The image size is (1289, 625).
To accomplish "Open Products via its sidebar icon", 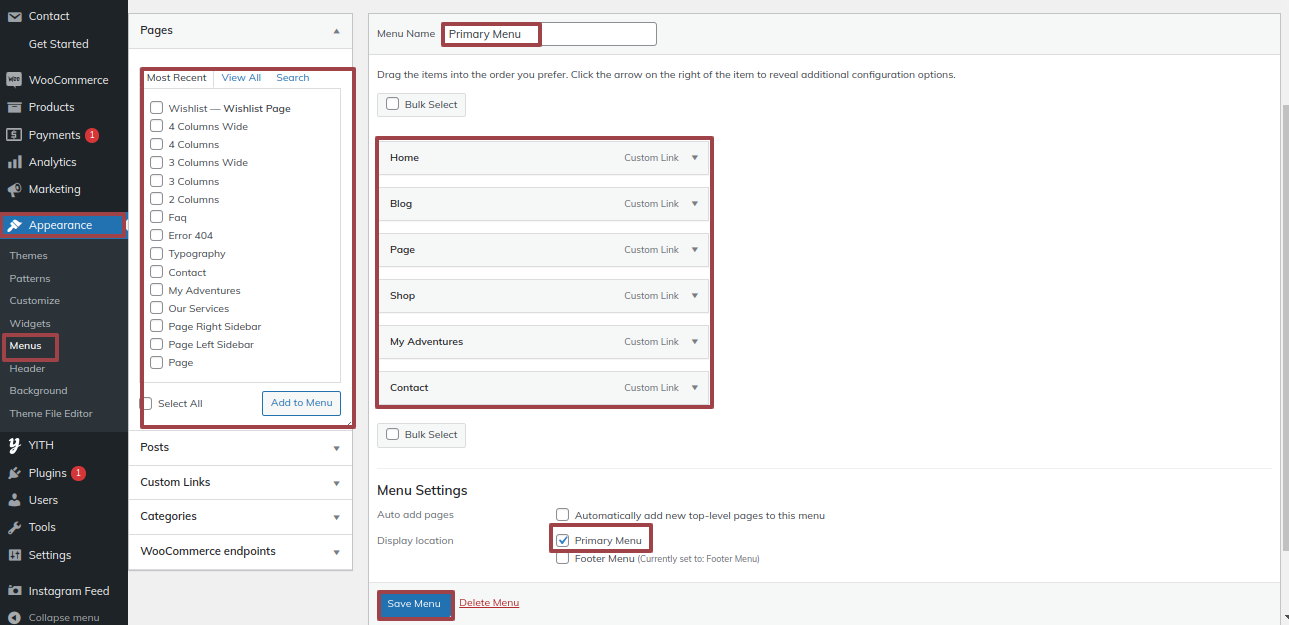I will [14, 107].
